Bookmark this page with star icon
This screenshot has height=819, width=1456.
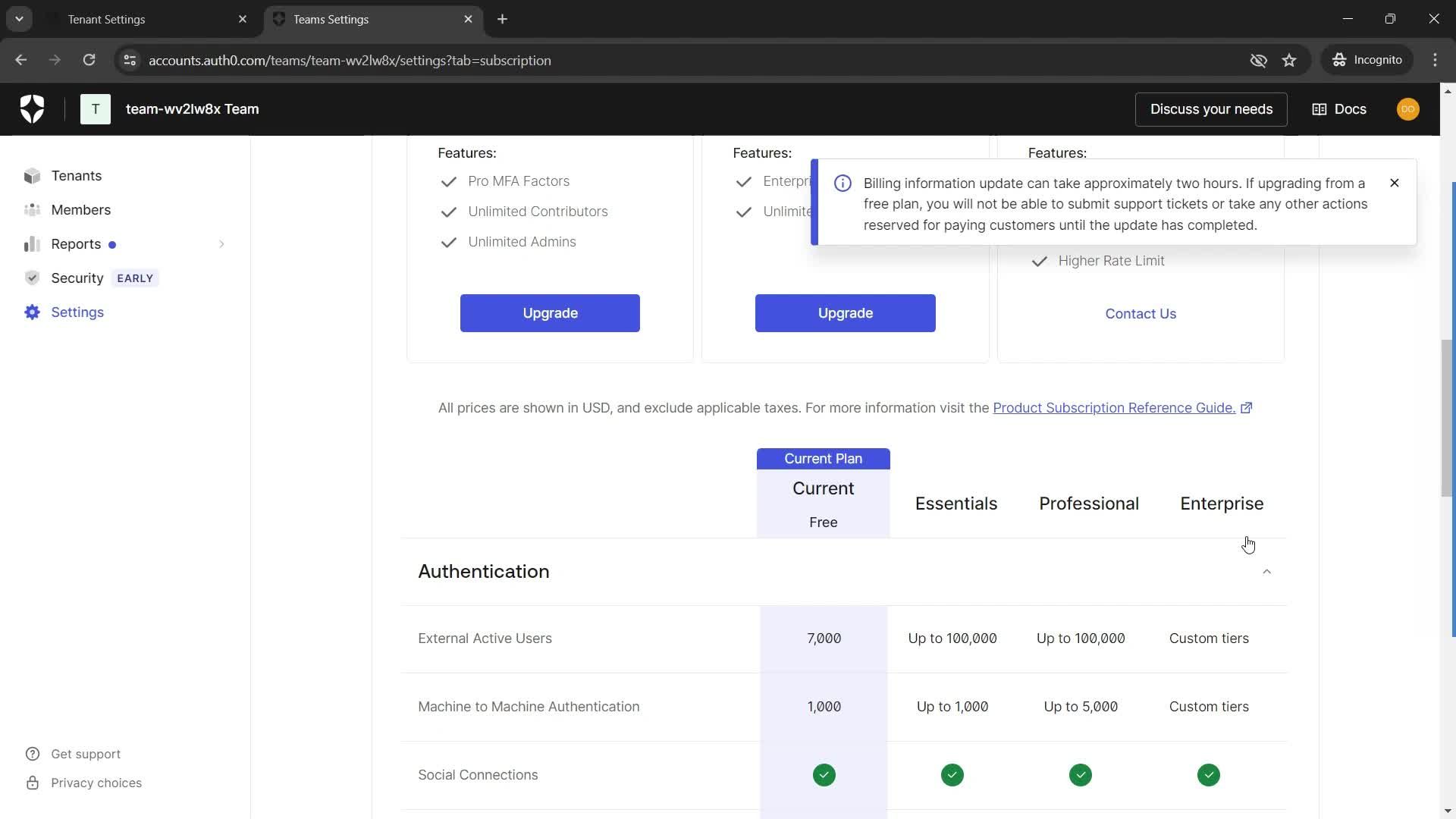point(1289,60)
